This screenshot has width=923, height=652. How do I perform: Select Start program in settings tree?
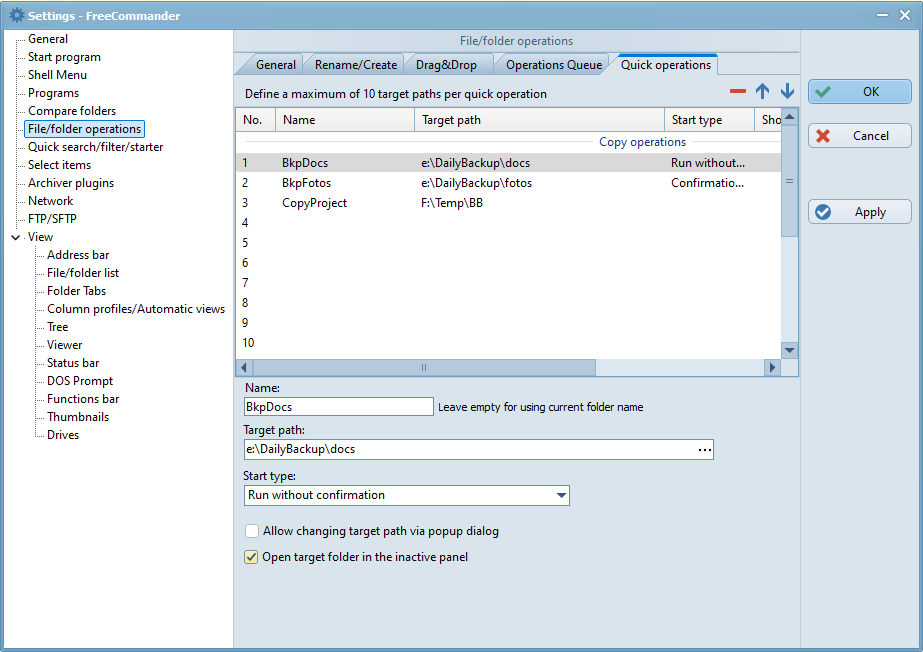coord(64,57)
